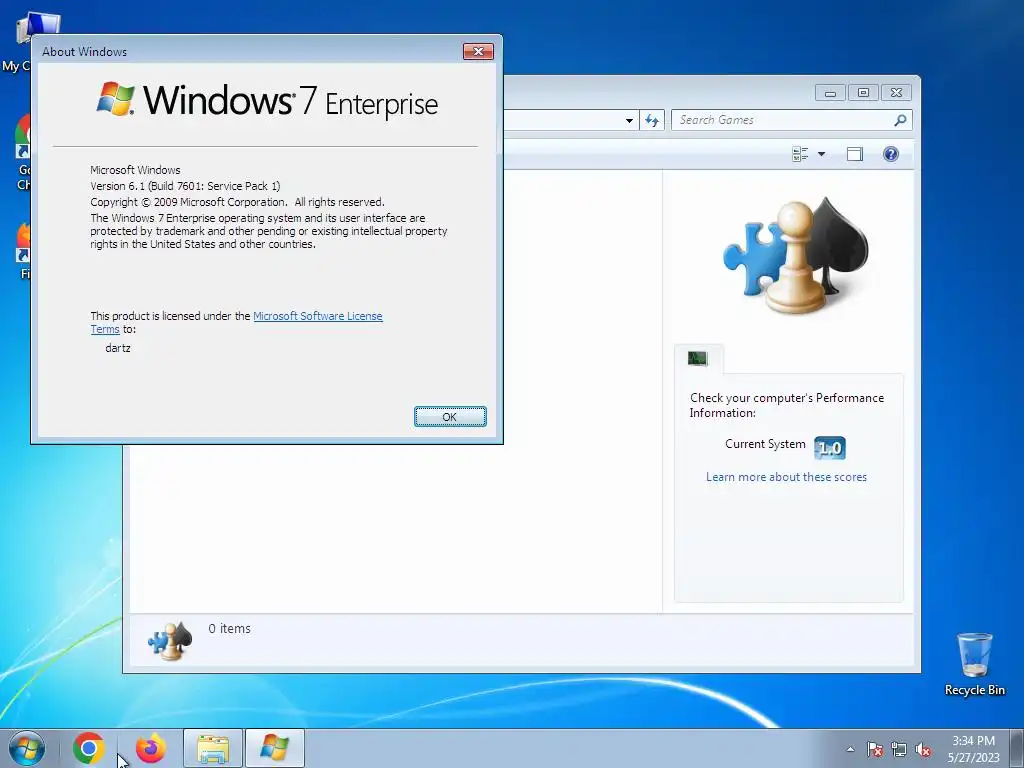The image size is (1024, 768).
Task: Click the Games chess pawn artwork
Action: coord(796,255)
